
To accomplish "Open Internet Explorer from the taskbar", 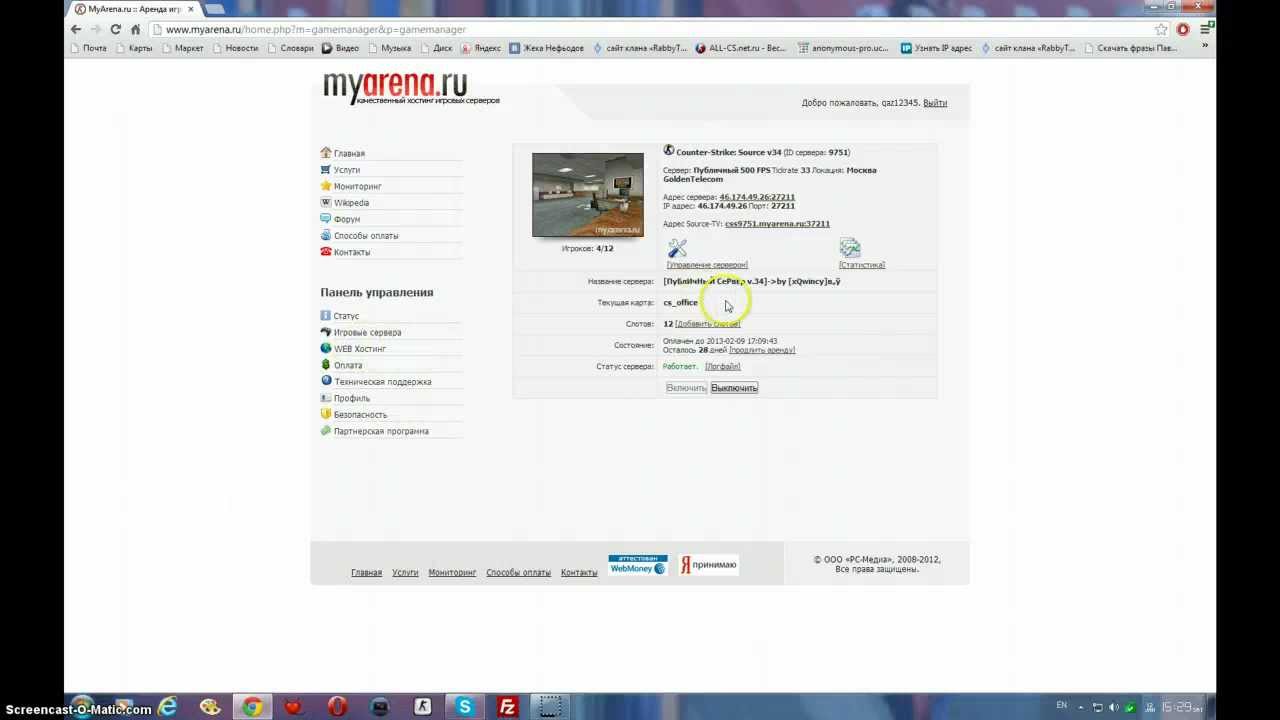I will coord(167,707).
